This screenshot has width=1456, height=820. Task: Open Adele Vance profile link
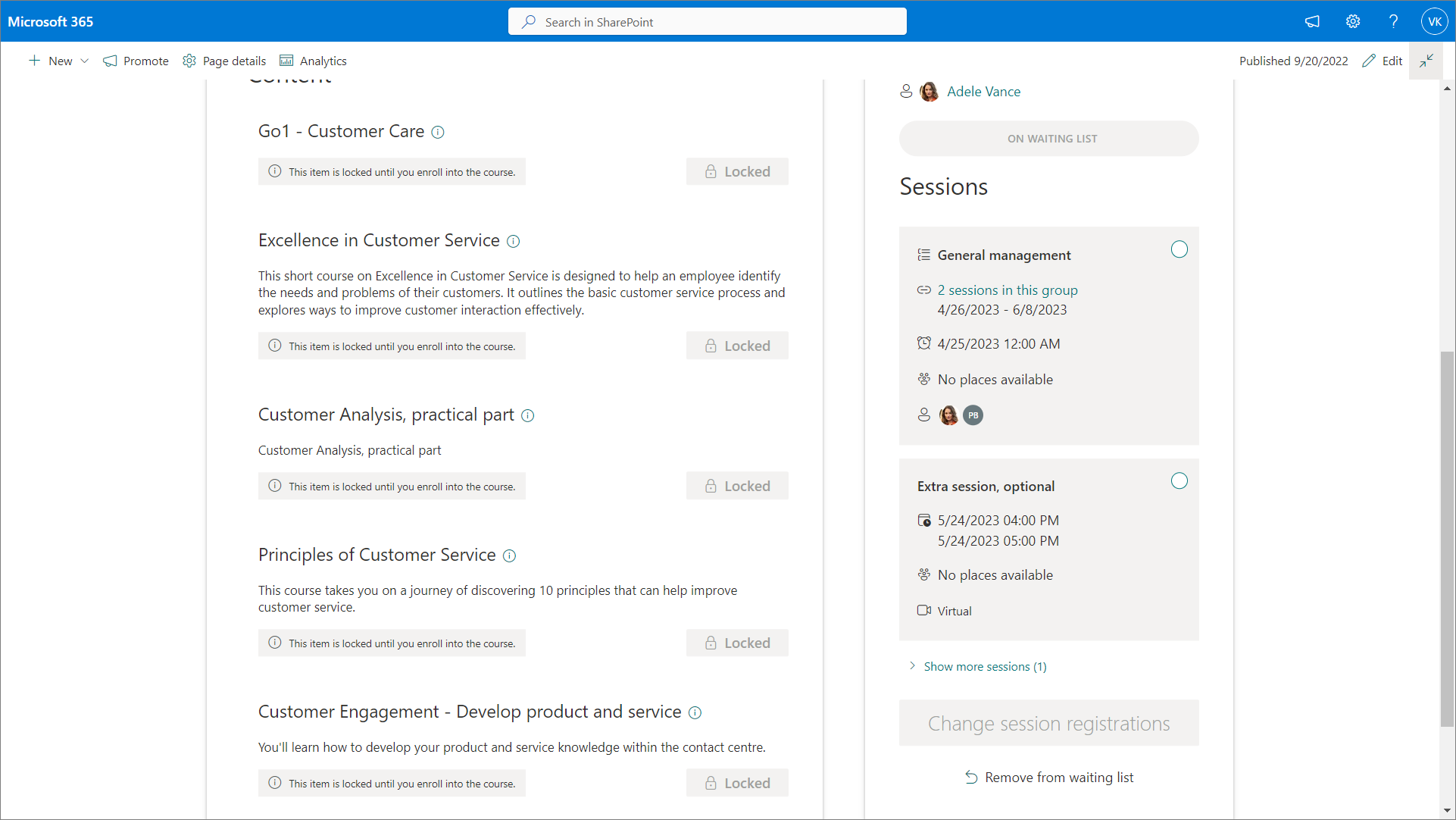(983, 92)
